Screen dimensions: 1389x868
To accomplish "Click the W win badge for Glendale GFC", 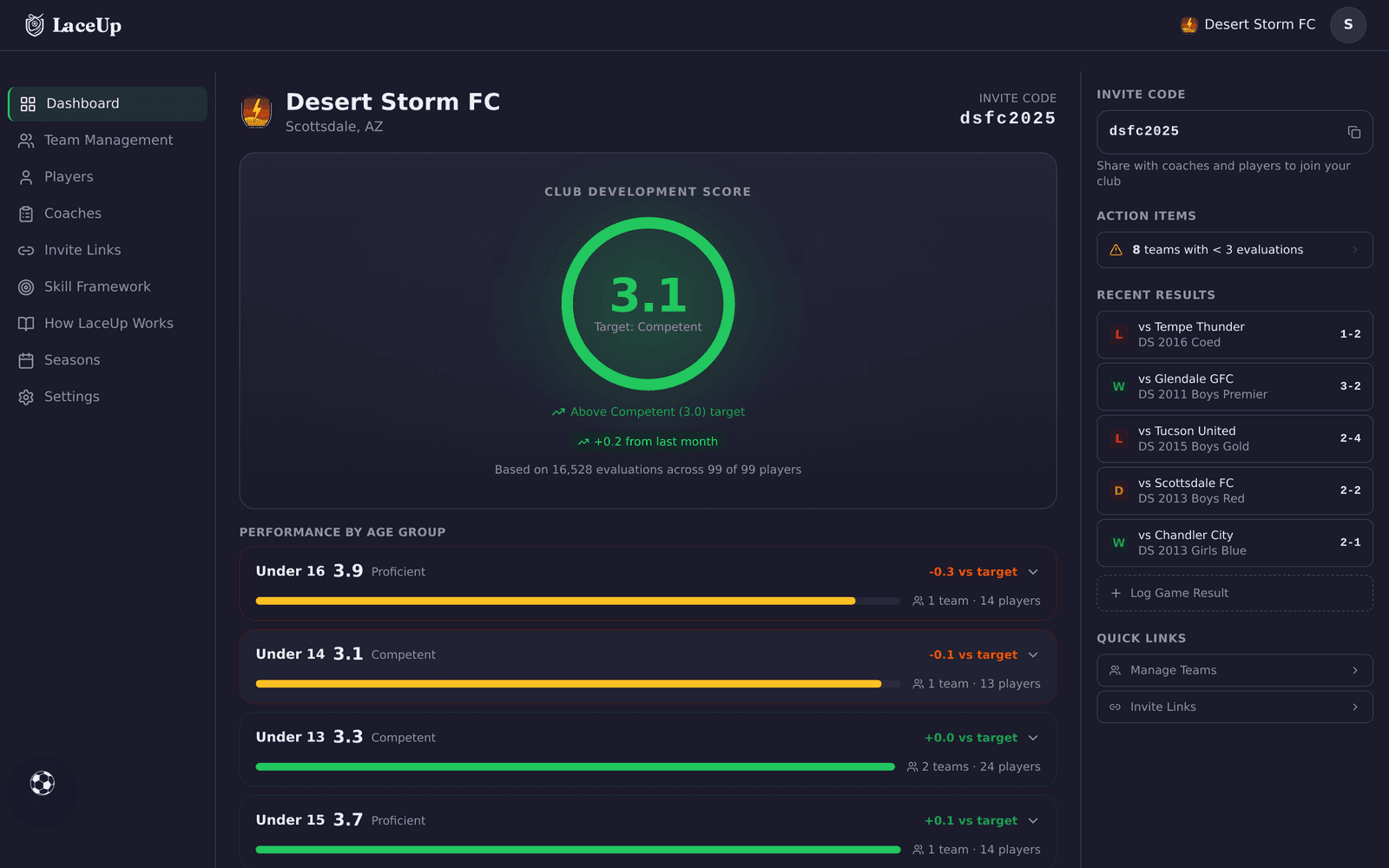I will tap(1119, 386).
